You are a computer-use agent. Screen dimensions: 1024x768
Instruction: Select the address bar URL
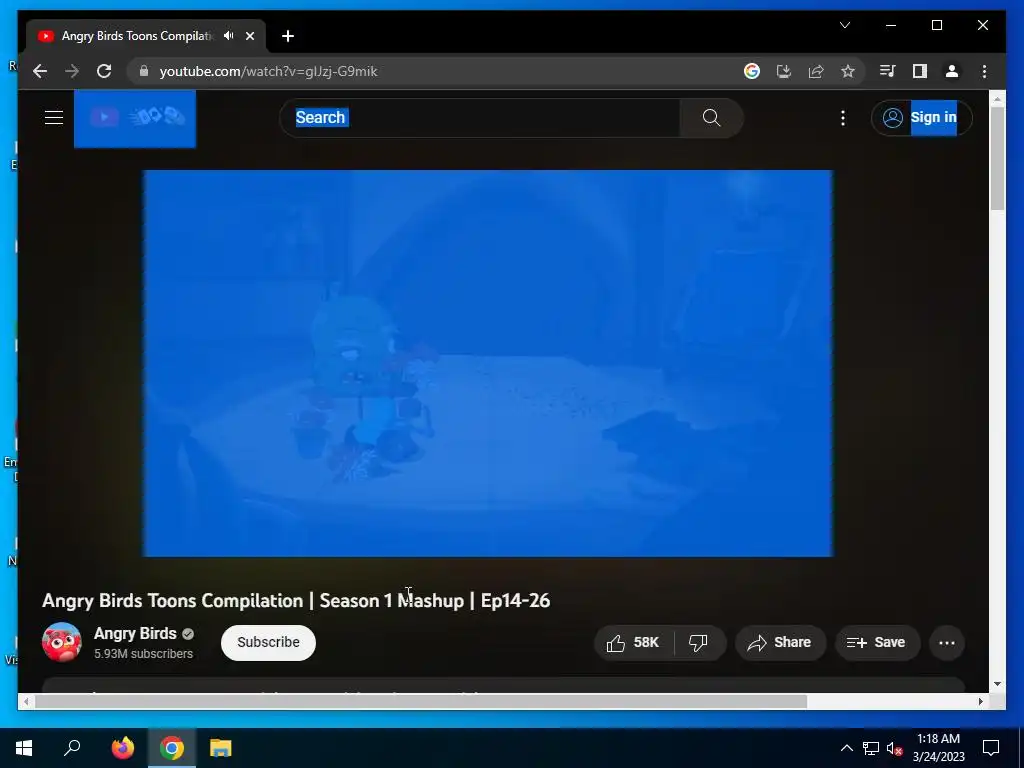click(x=268, y=71)
